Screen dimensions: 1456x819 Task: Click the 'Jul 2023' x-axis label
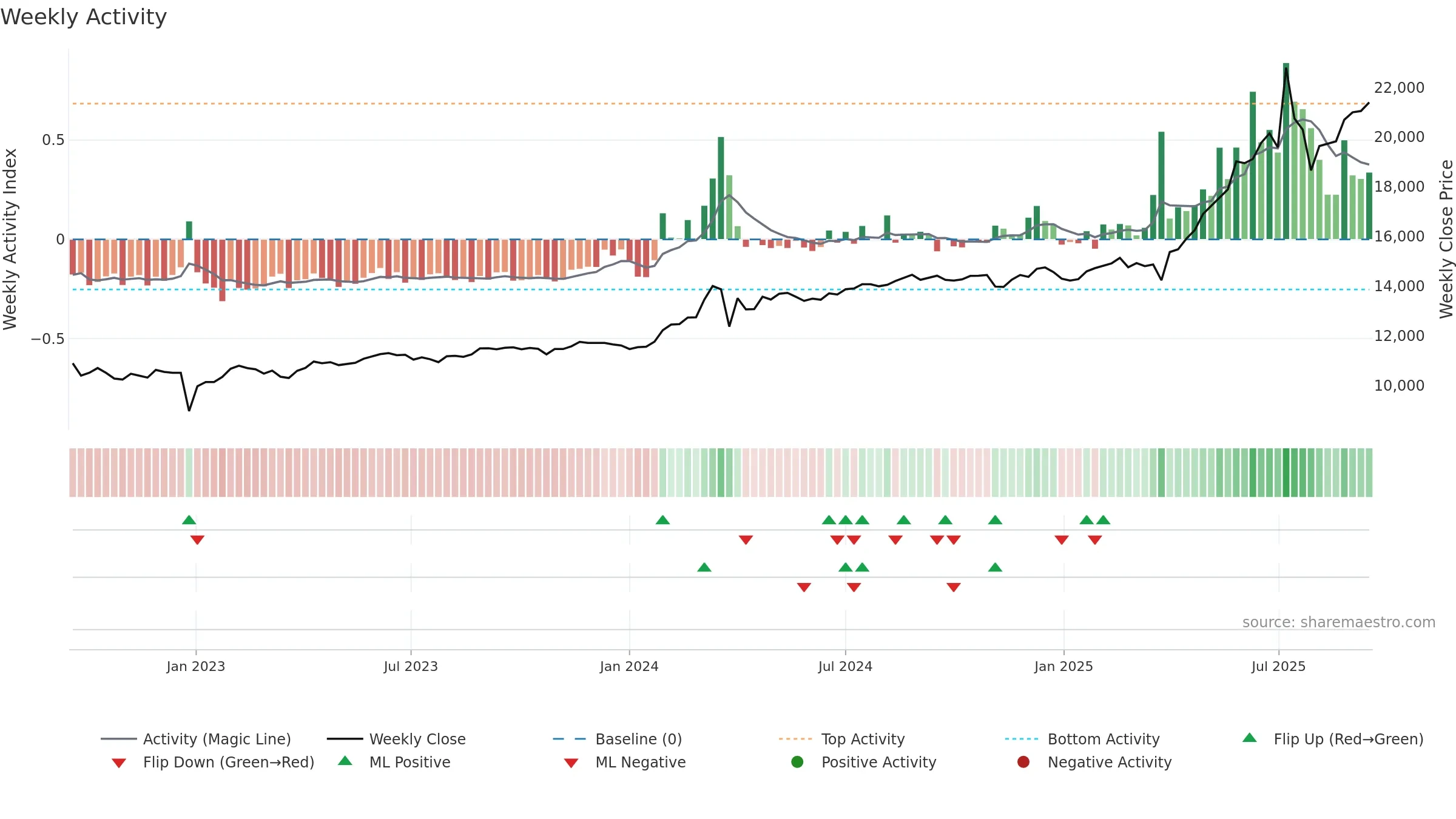click(x=411, y=667)
